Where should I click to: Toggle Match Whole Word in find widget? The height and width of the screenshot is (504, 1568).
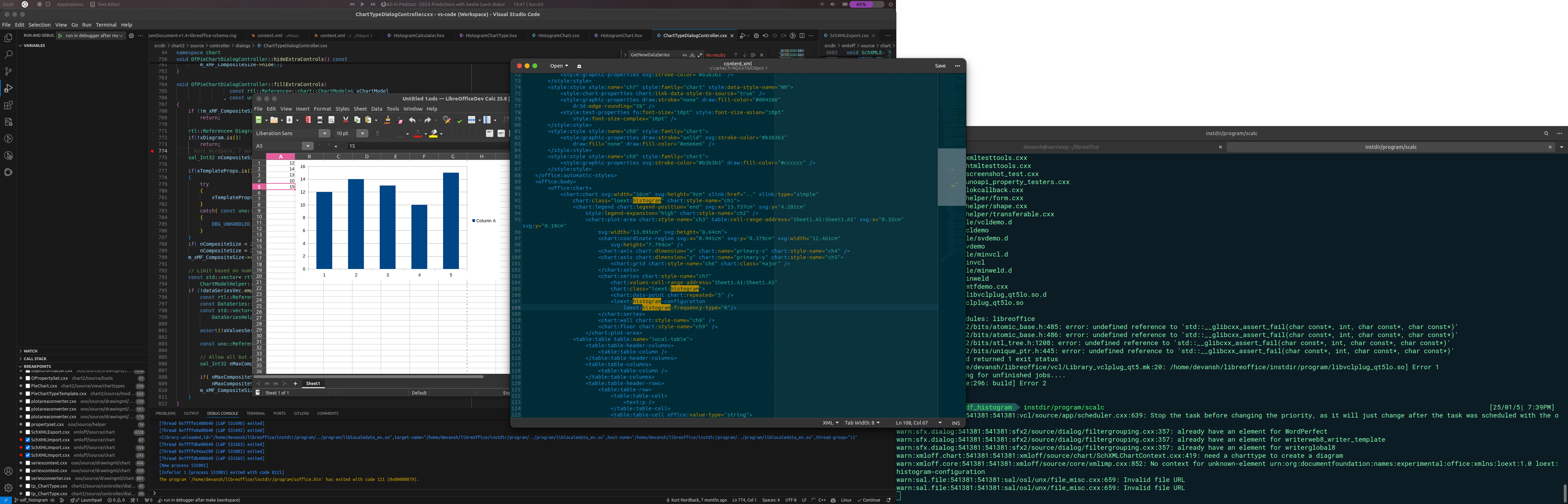pos(693,55)
